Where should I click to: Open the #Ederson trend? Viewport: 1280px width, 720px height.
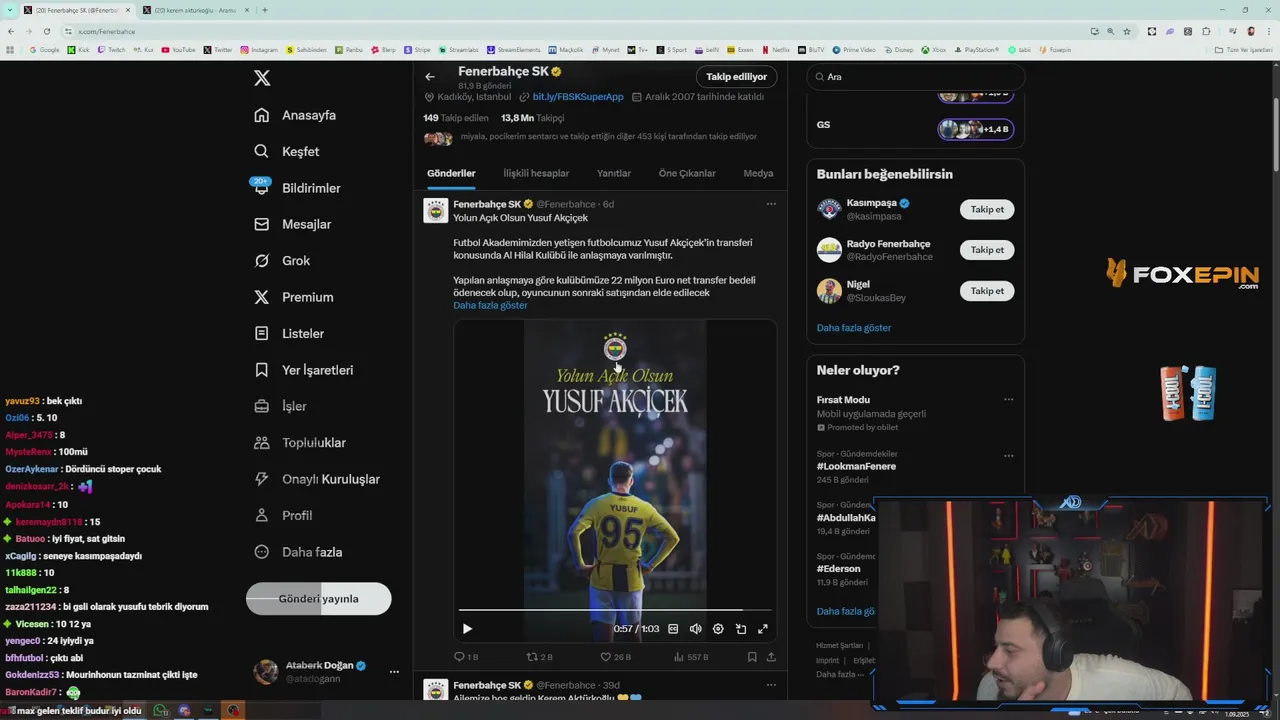(838, 569)
